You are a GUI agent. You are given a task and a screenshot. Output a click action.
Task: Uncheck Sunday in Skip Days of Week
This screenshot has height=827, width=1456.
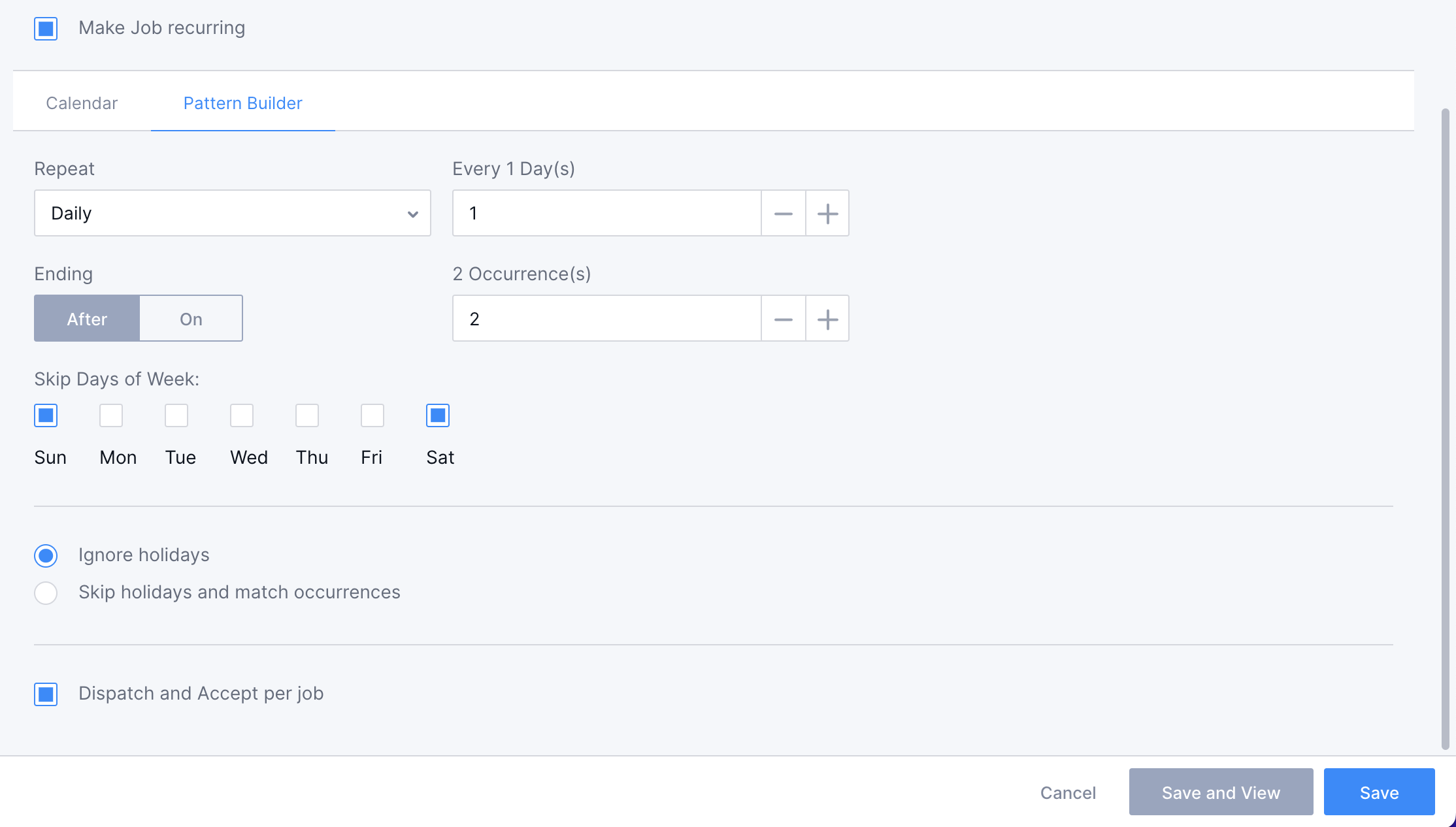45,415
